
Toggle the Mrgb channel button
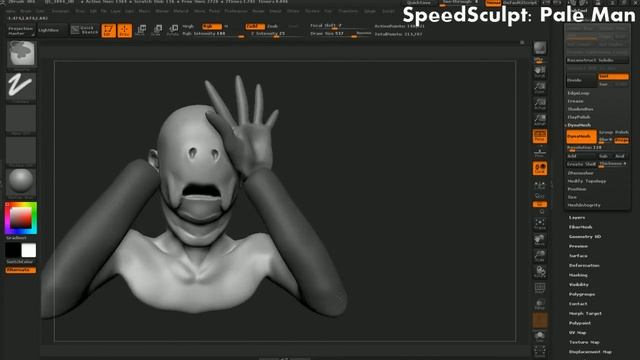pos(188,26)
